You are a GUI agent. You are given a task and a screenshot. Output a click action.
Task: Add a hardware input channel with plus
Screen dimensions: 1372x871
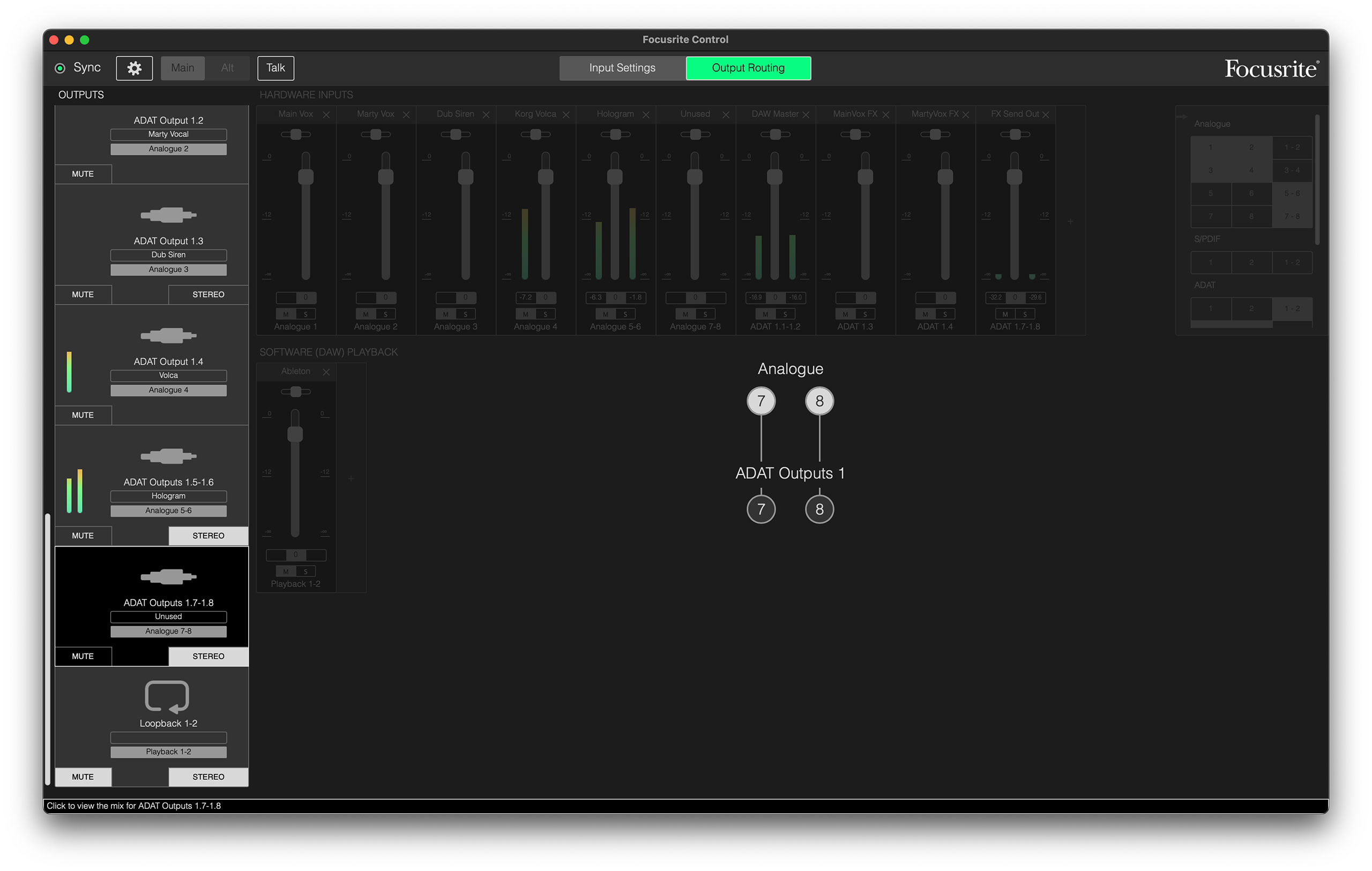pos(1071,222)
